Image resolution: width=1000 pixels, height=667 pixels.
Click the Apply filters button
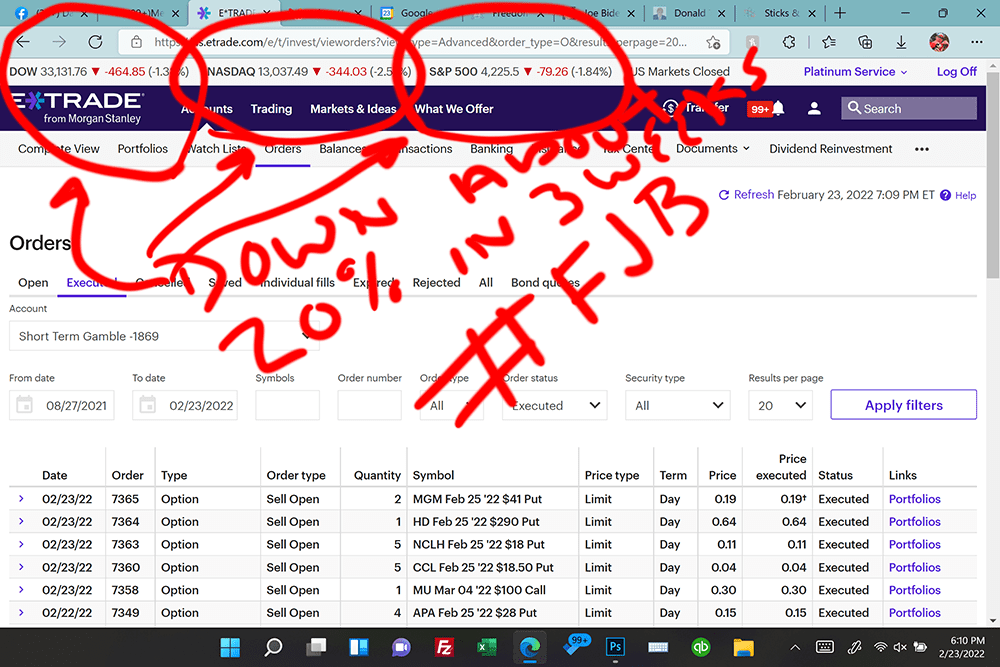pos(903,405)
